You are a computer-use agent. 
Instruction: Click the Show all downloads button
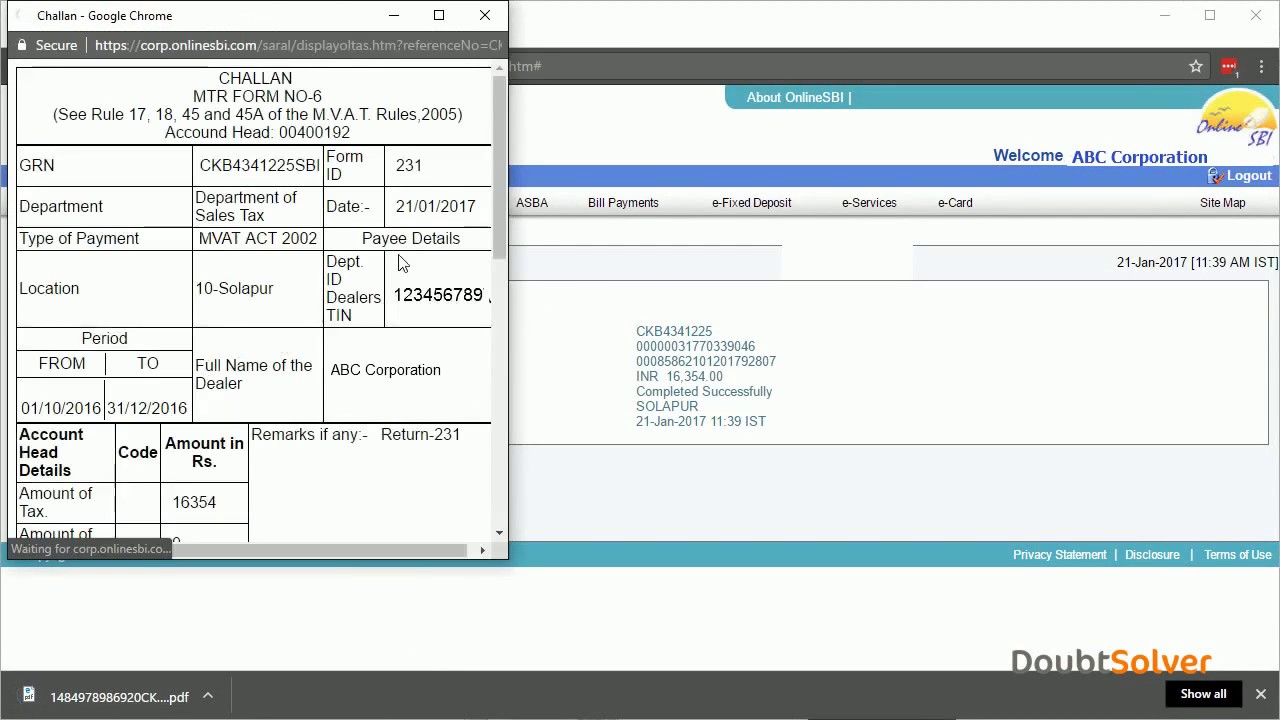coord(1203,694)
